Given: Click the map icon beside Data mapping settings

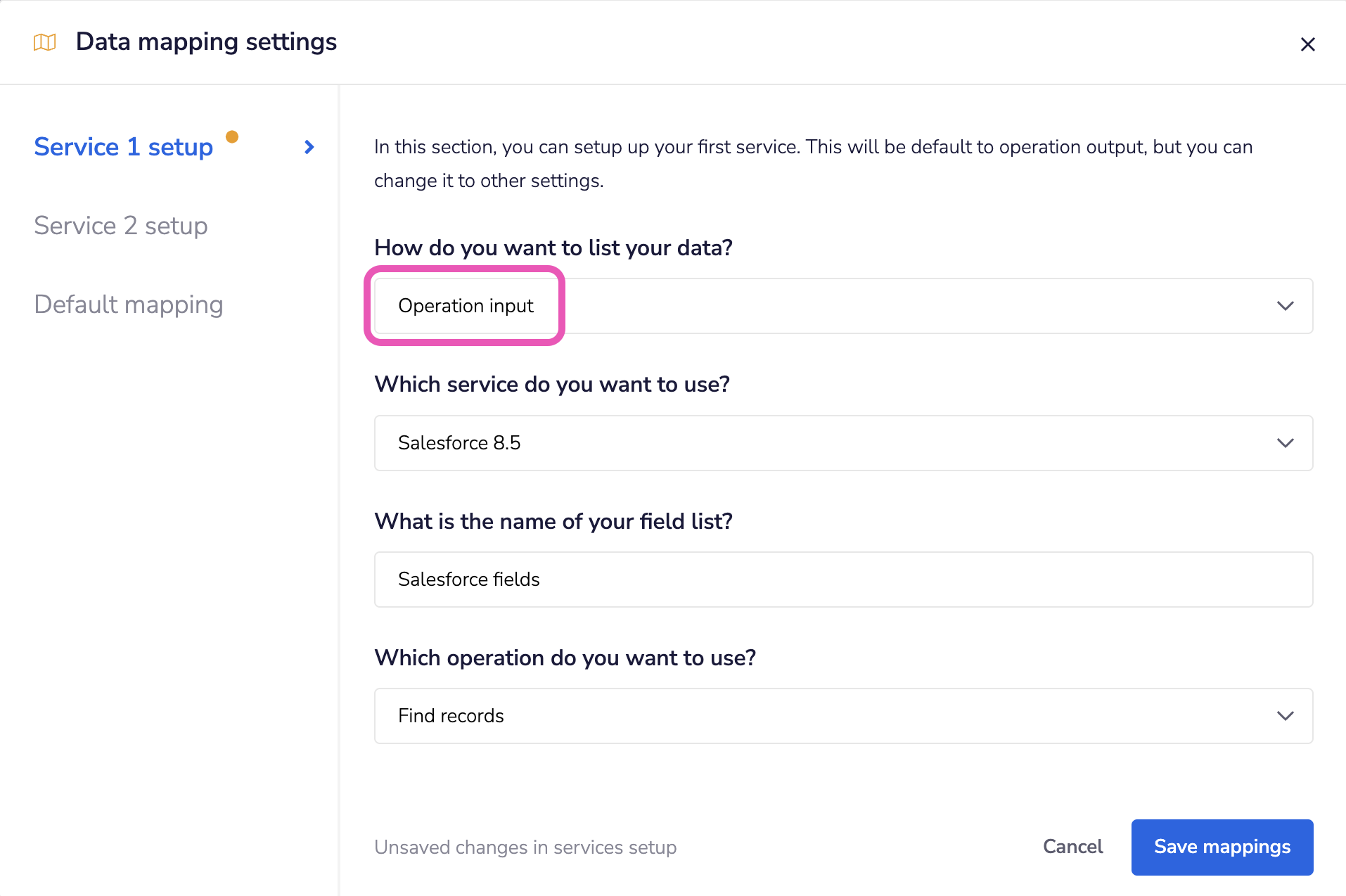Looking at the screenshot, I should coord(44,42).
